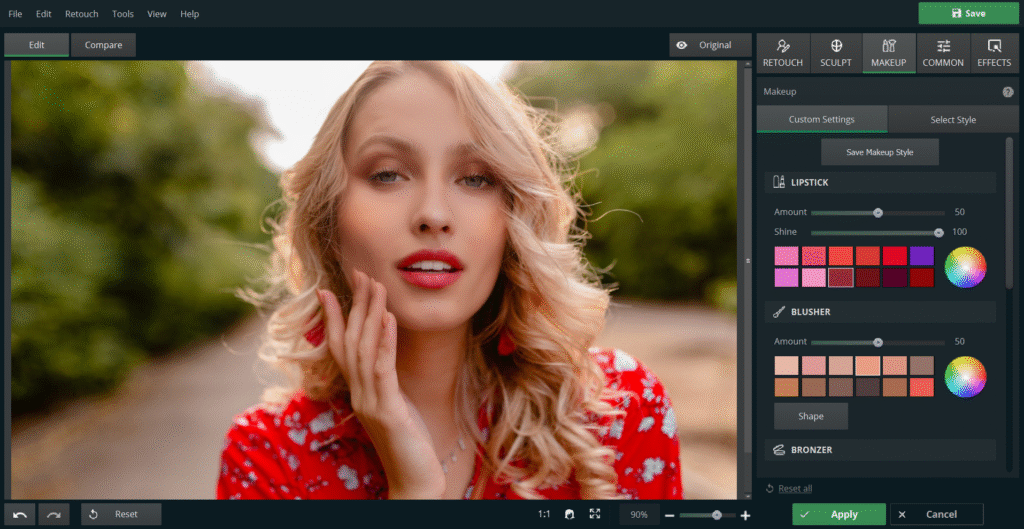Open the File menu
The image size is (1024, 529).
tap(15, 14)
